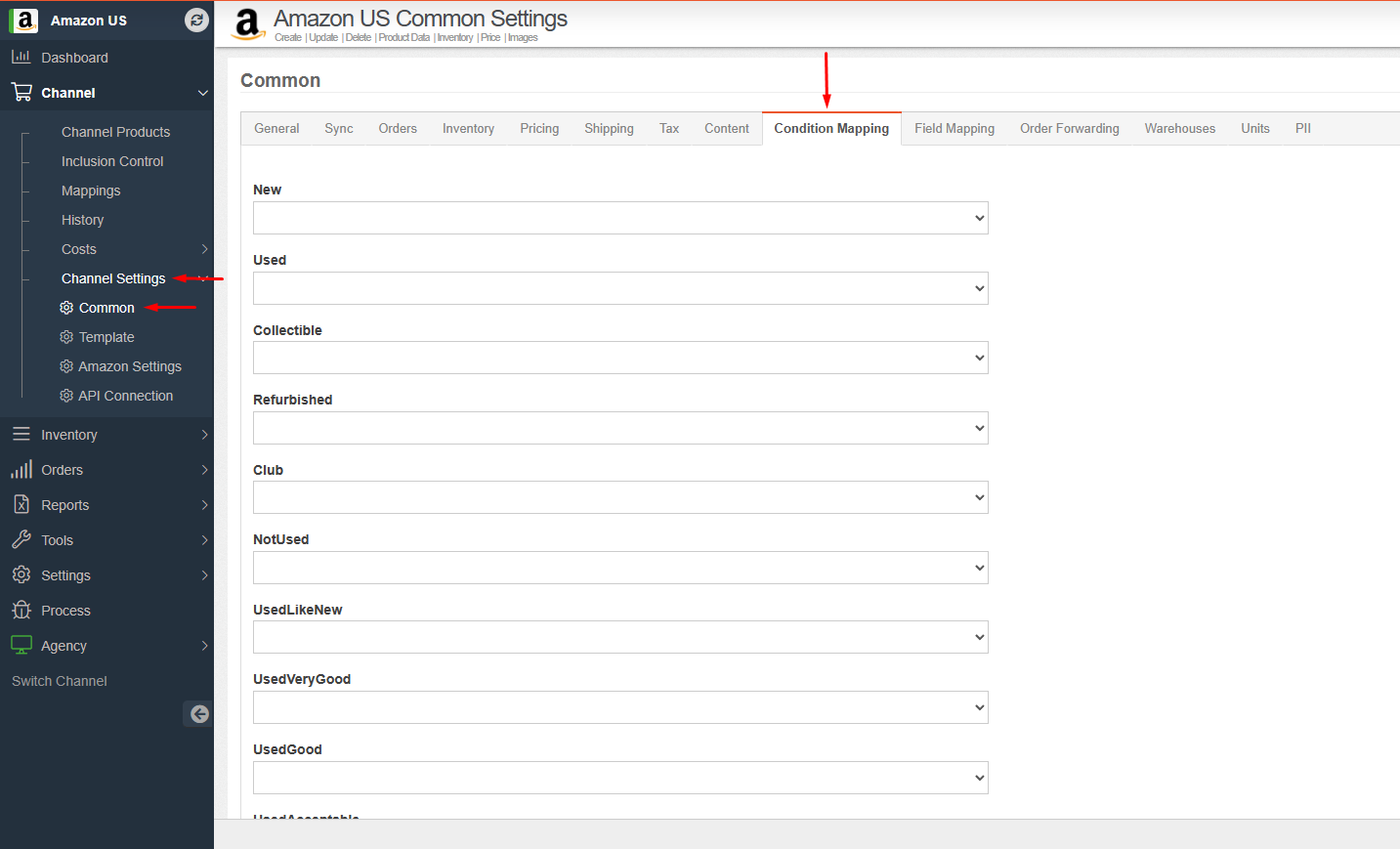
Task: Click the Amazon US channel title
Action: coord(89,21)
